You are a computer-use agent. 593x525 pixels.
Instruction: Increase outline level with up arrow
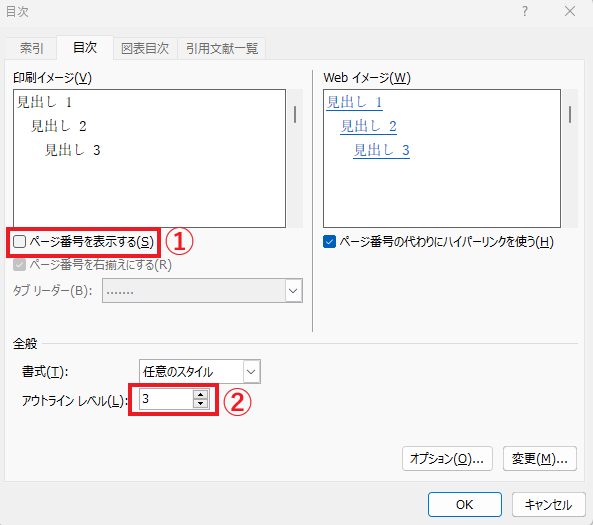tap(200, 395)
